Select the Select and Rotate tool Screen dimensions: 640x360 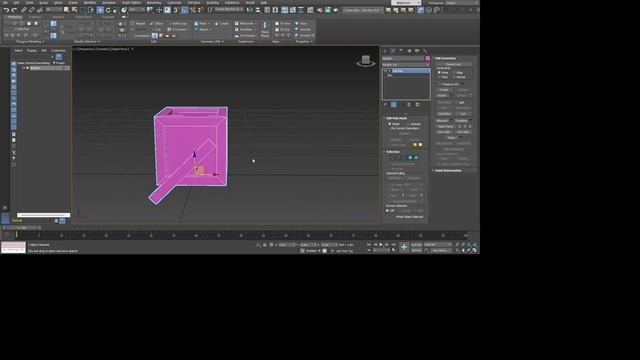[108, 10]
